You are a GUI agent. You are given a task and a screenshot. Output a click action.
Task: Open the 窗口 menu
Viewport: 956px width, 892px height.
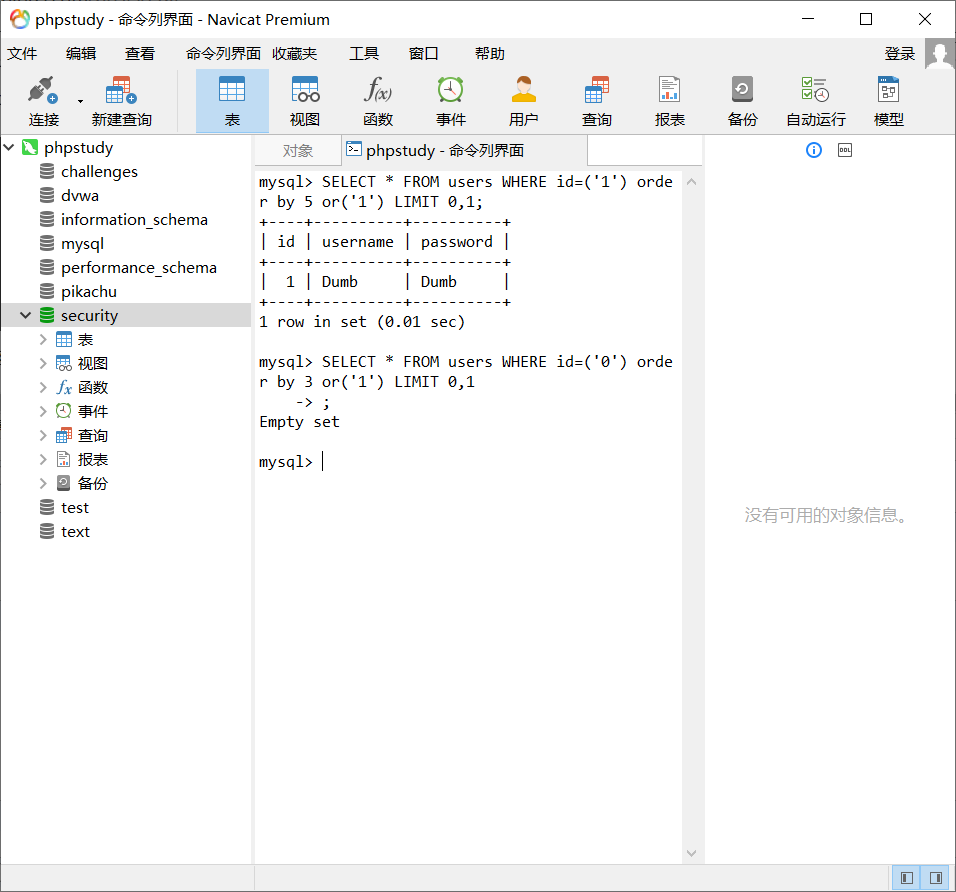[x=424, y=54]
